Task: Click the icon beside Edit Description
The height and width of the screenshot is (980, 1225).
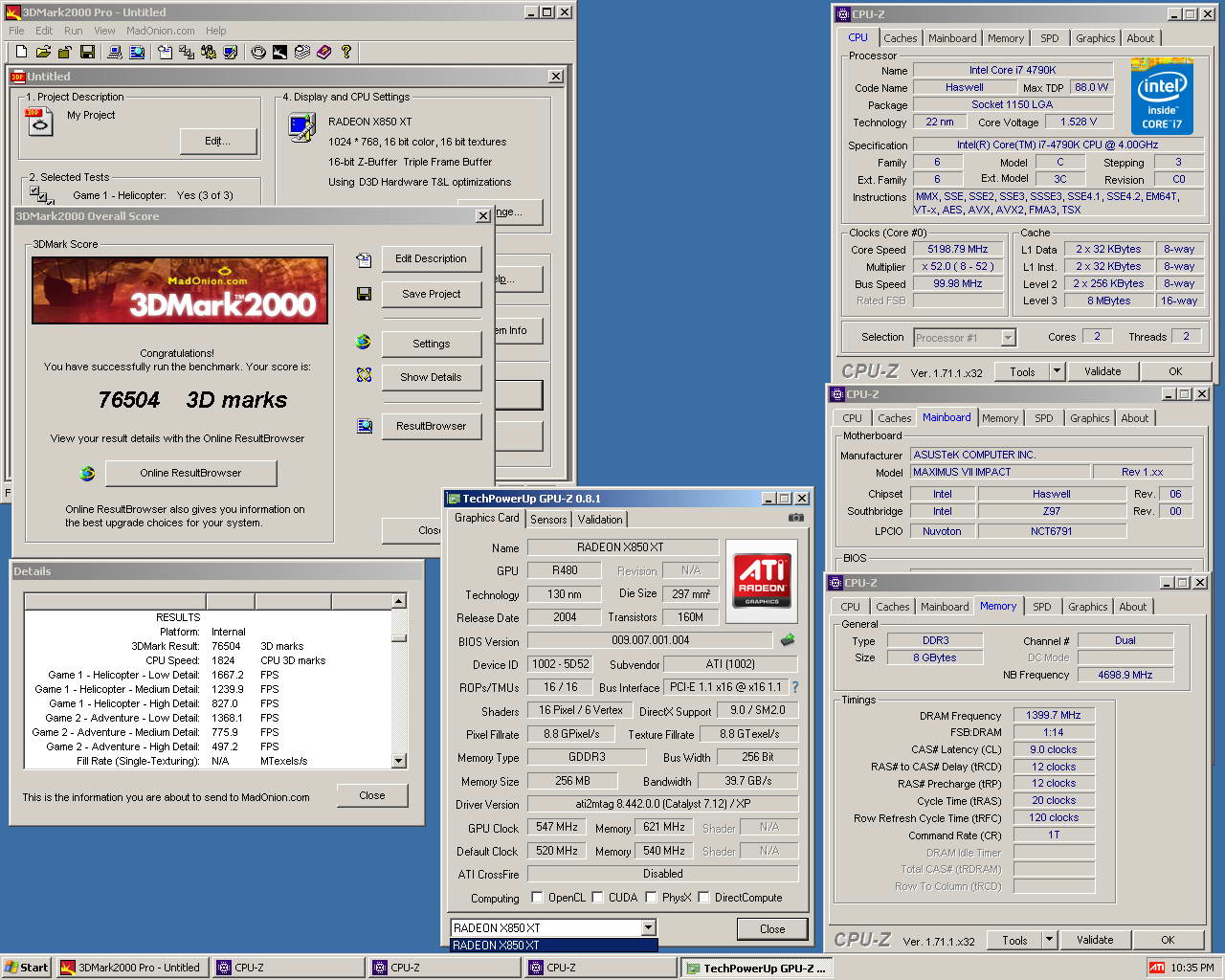Action: (x=364, y=259)
